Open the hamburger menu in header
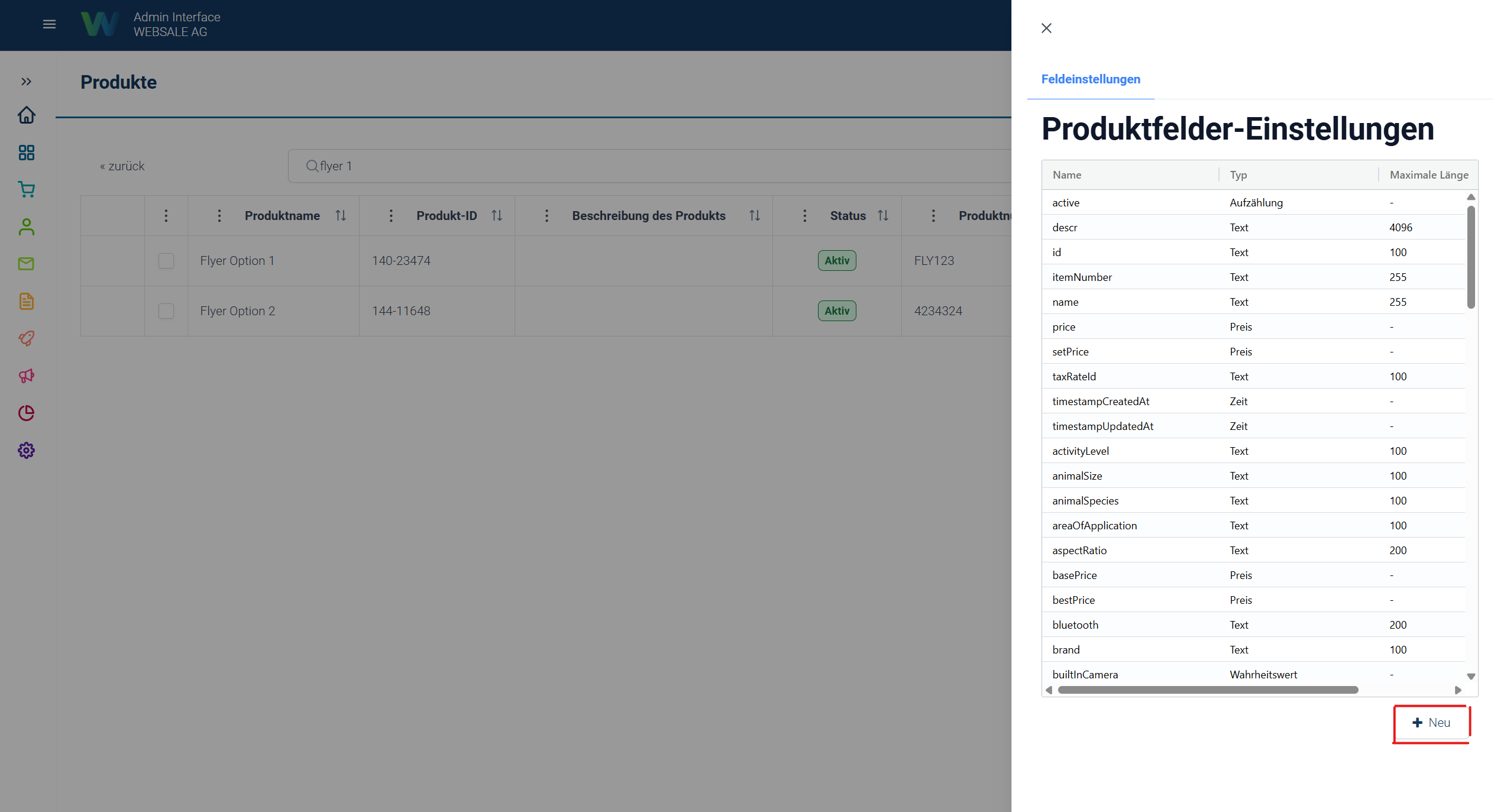 click(50, 24)
